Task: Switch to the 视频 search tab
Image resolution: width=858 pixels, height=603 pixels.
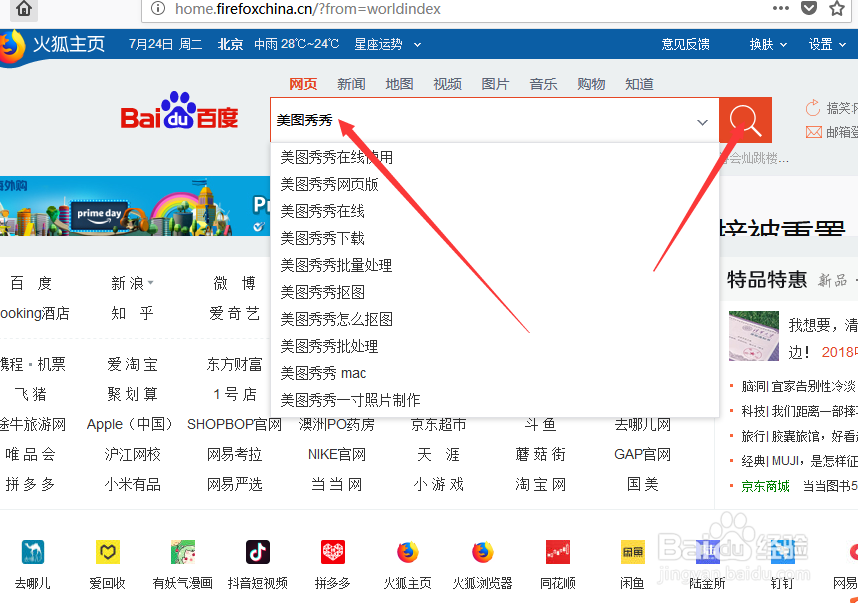Action: click(x=448, y=84)
